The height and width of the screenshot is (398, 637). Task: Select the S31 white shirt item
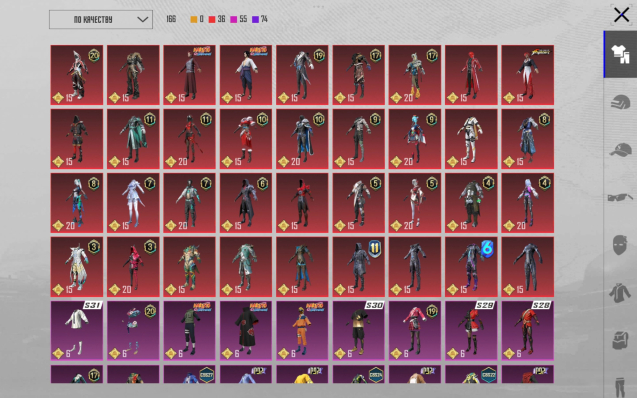pyautogui.click(x=77, y=331)
